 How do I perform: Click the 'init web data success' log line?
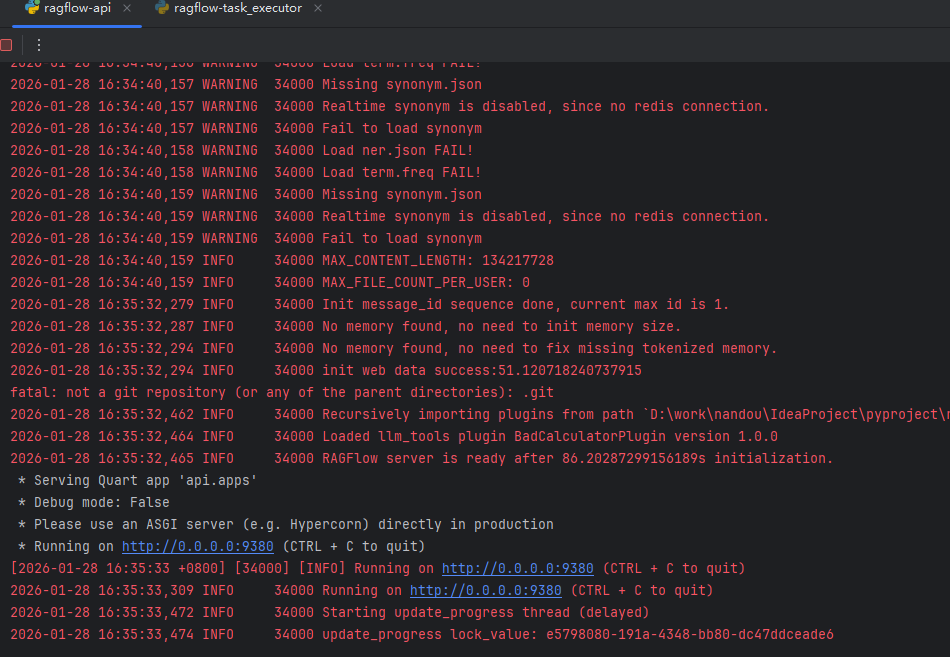tap(326, 370)
